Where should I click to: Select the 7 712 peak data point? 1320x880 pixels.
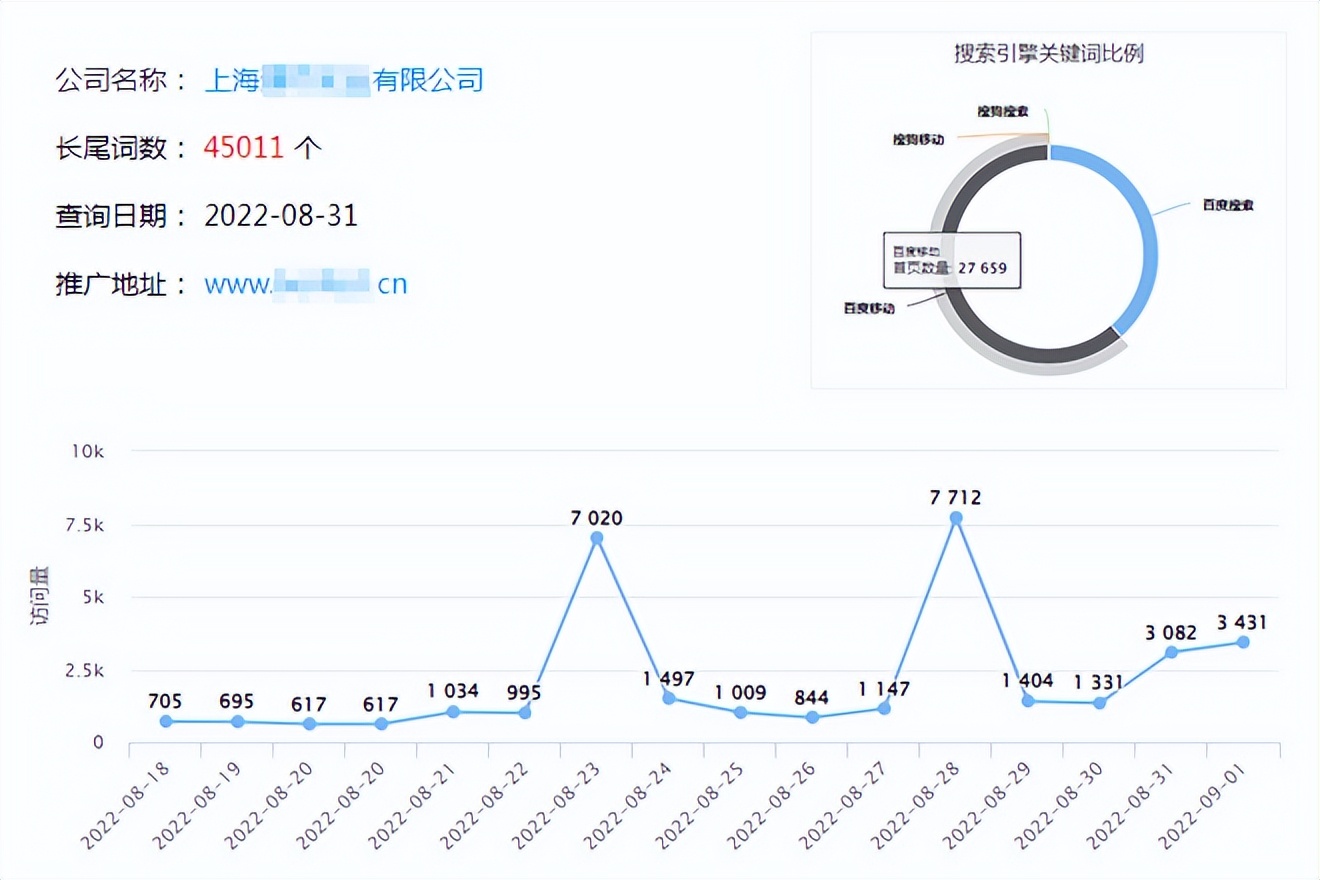[957, 517]
